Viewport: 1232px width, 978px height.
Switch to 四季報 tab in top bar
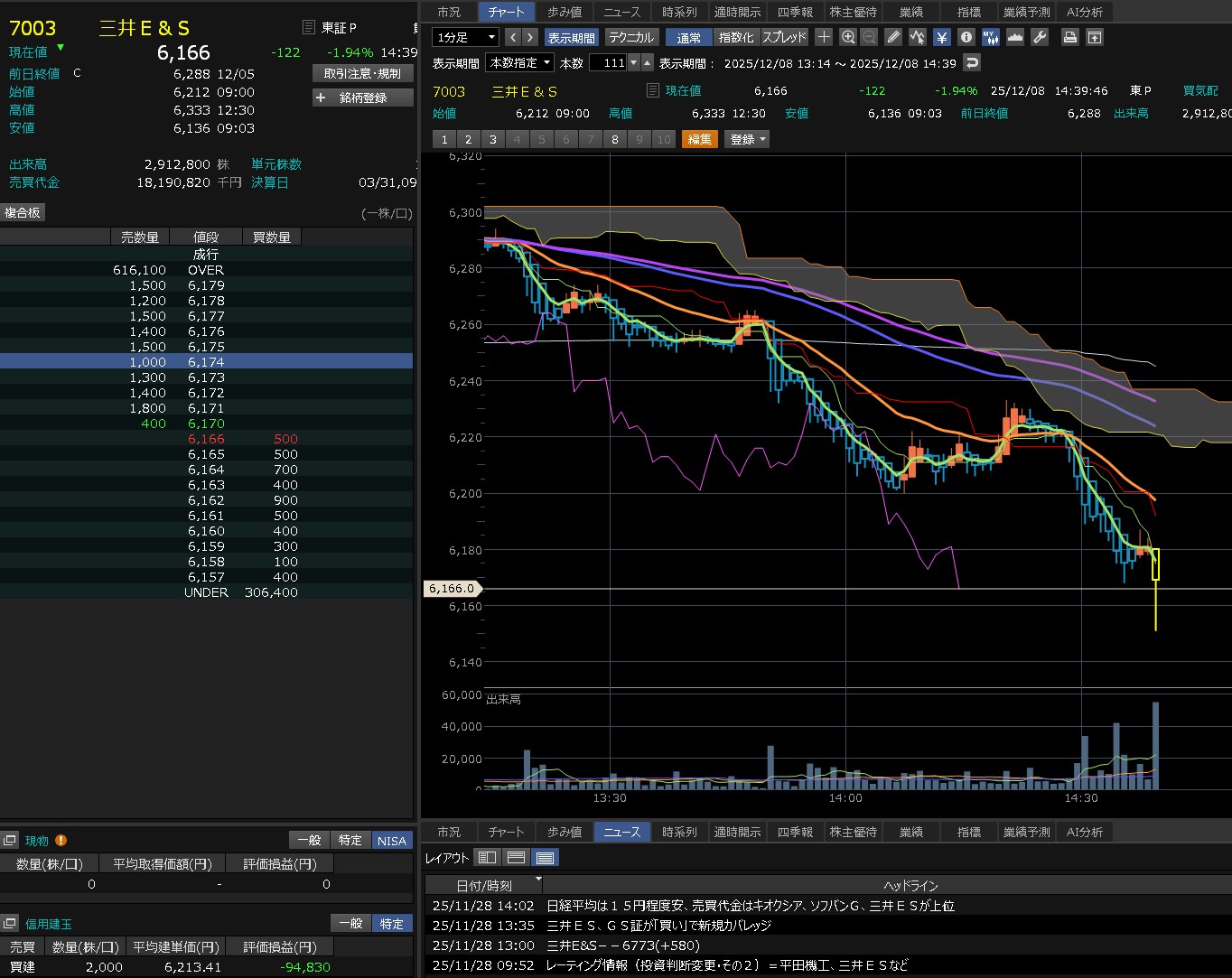click(795, 12)
